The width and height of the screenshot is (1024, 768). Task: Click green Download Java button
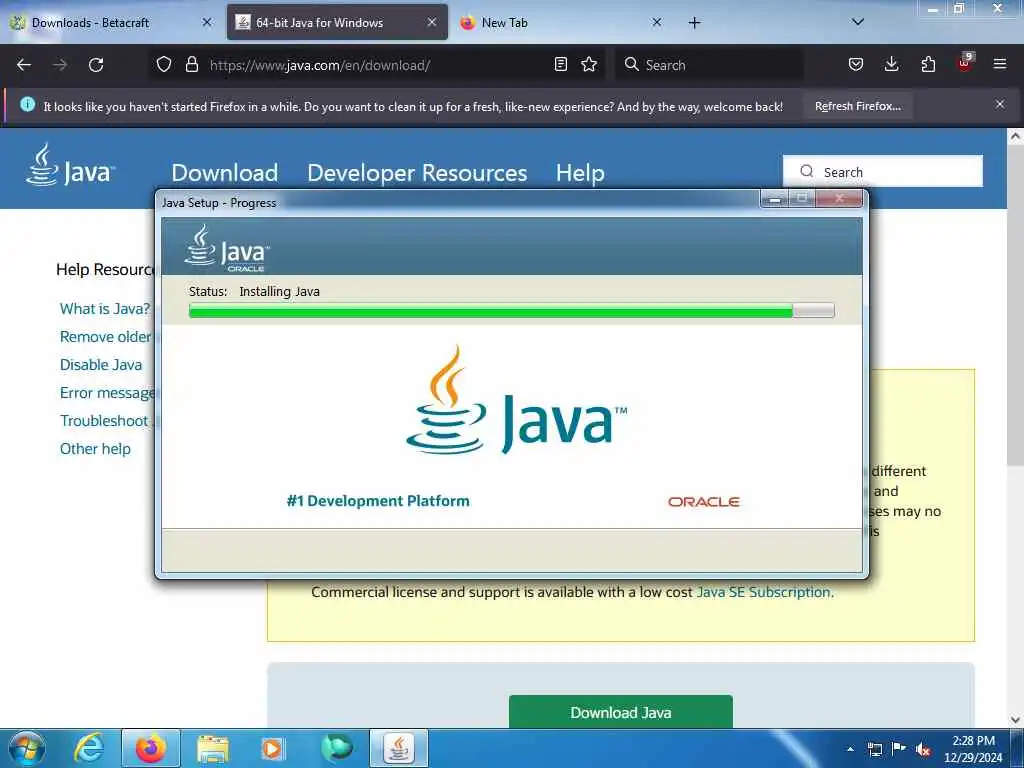point(620,712)
